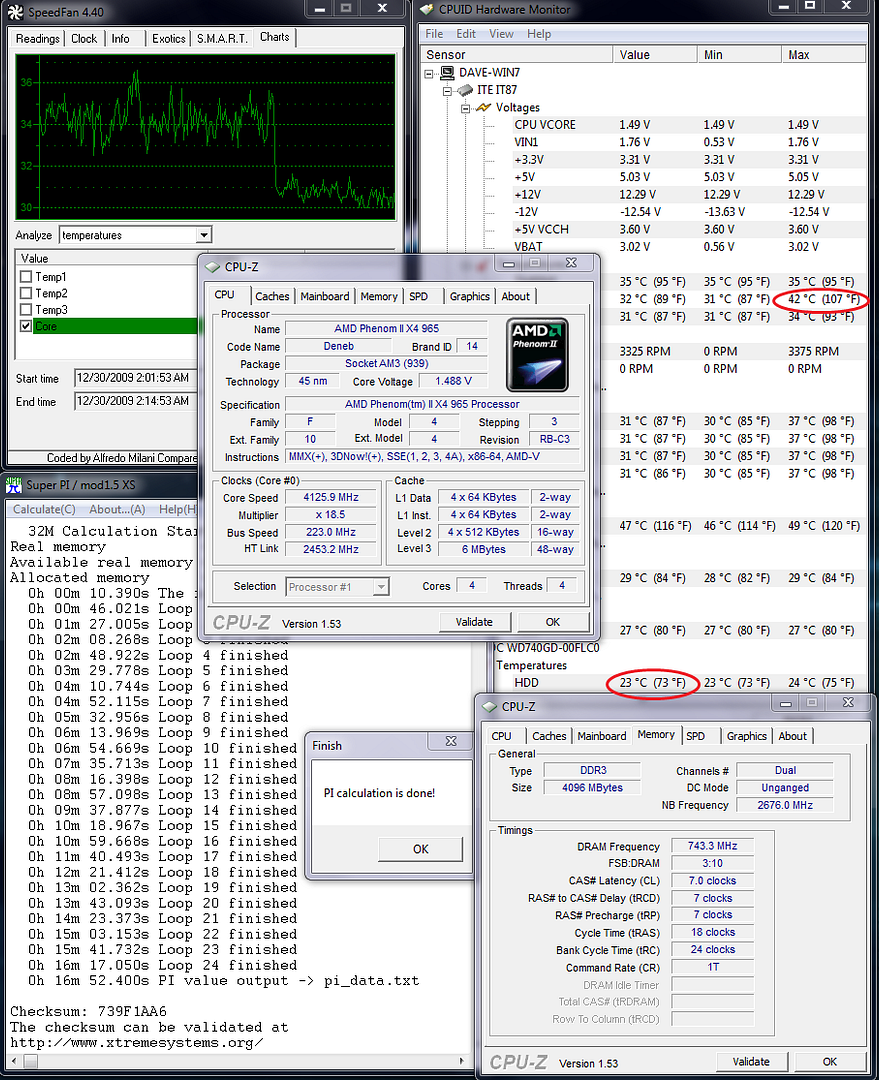
Task: Switch to Graphics tab in front CPU-Z
Action: [x=470, y=296]
